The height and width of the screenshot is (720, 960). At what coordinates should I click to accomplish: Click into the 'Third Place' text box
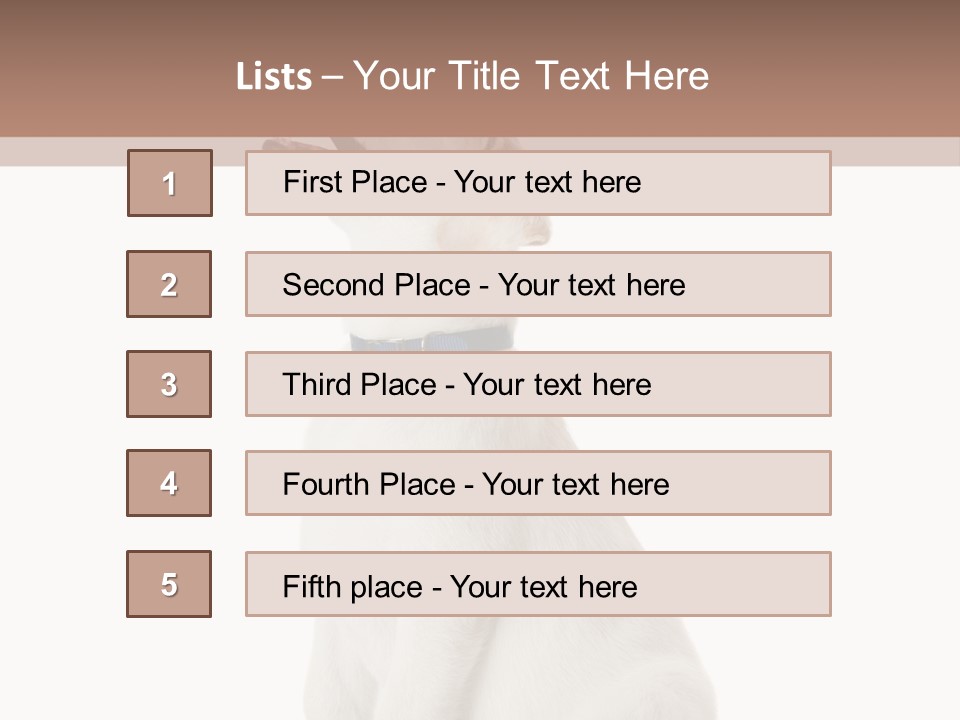click(x=538, y=384)
